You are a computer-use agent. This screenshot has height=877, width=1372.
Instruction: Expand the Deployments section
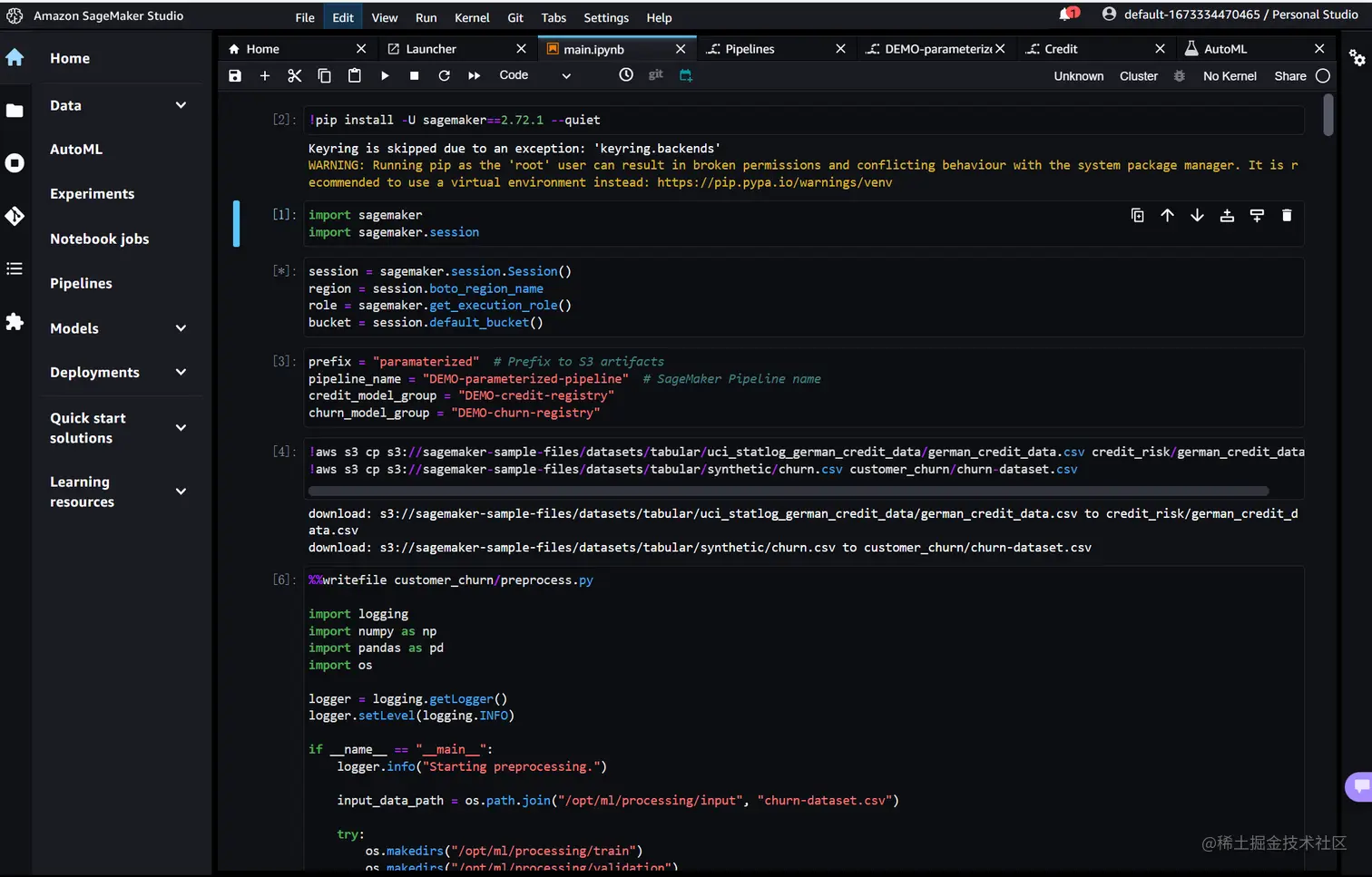coord(181,373)
